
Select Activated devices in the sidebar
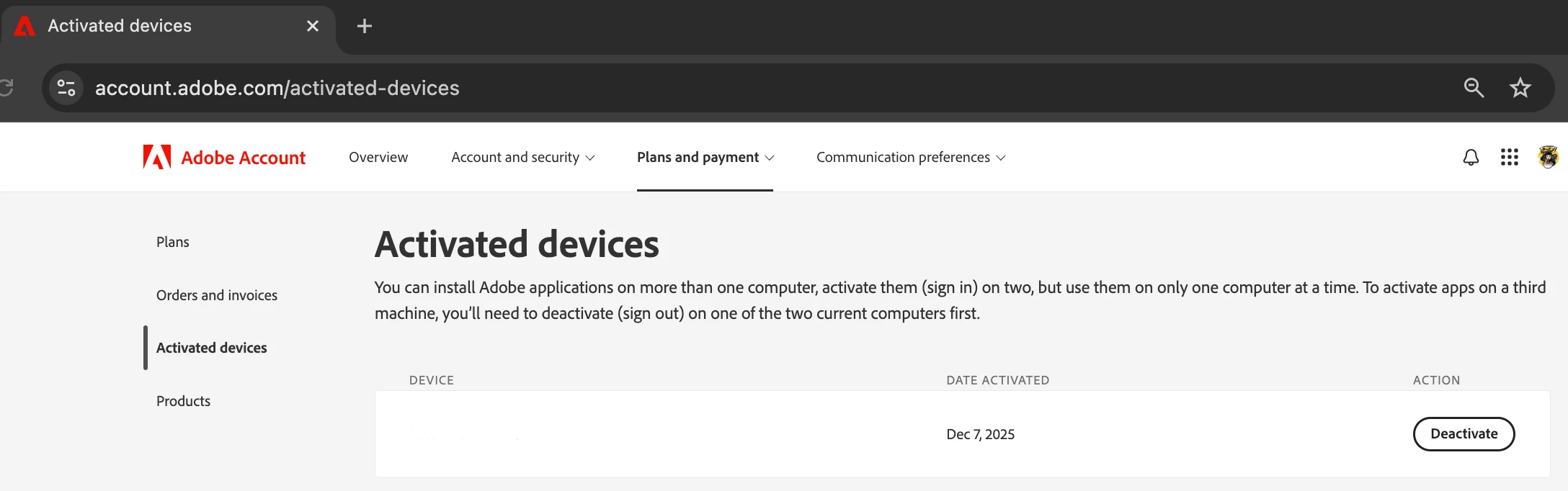(x=212, y=348)
